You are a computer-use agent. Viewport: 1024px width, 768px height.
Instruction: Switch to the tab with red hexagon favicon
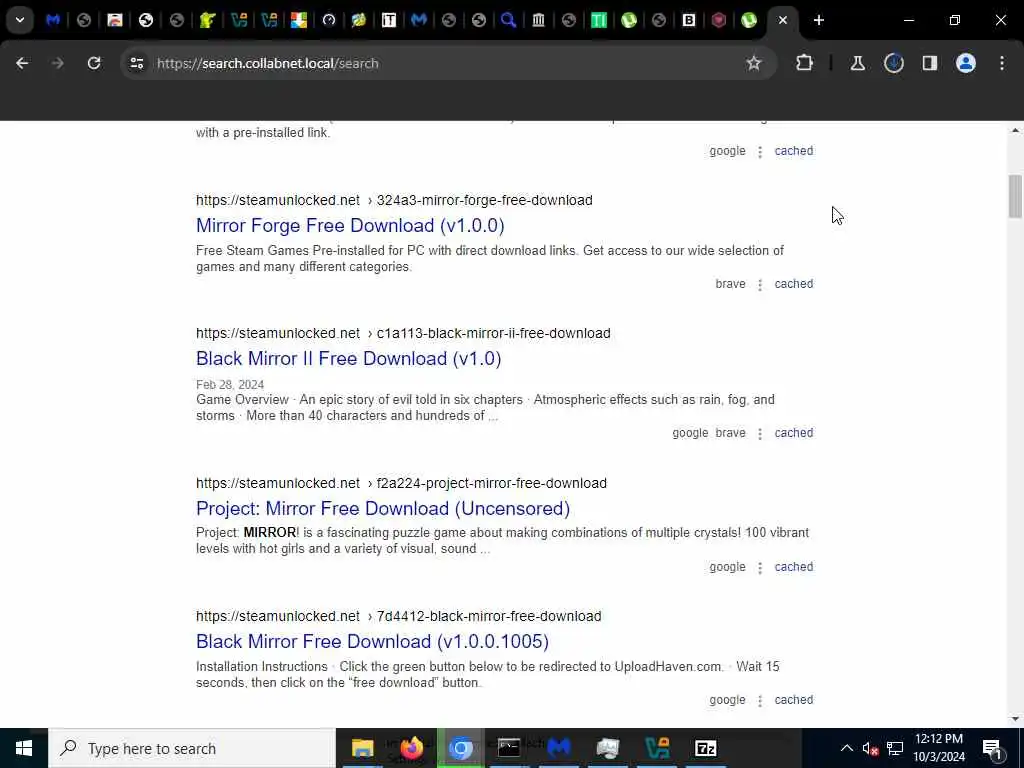[718, 20]
